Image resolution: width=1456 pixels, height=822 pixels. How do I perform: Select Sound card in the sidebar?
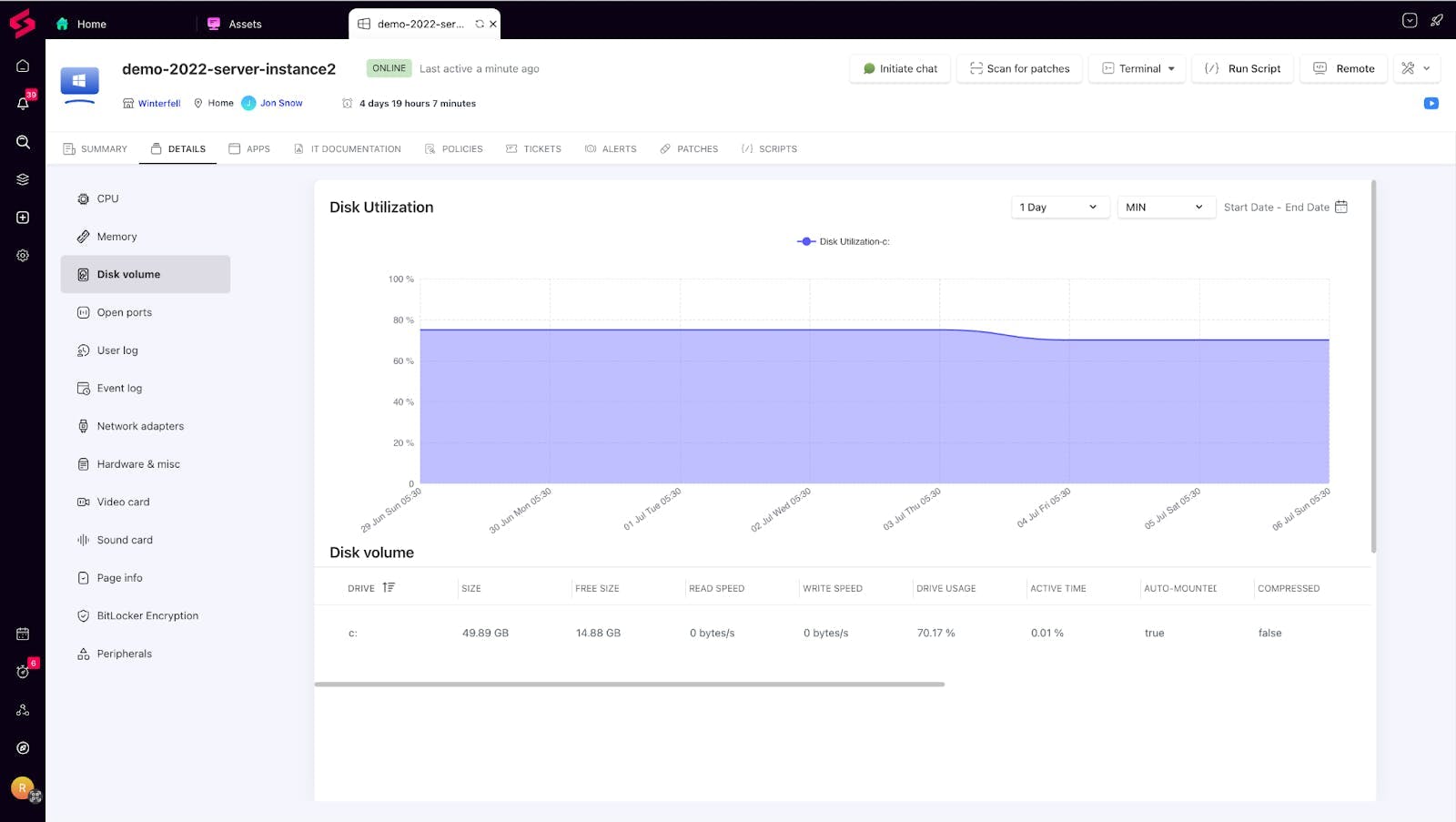[146, 540]
